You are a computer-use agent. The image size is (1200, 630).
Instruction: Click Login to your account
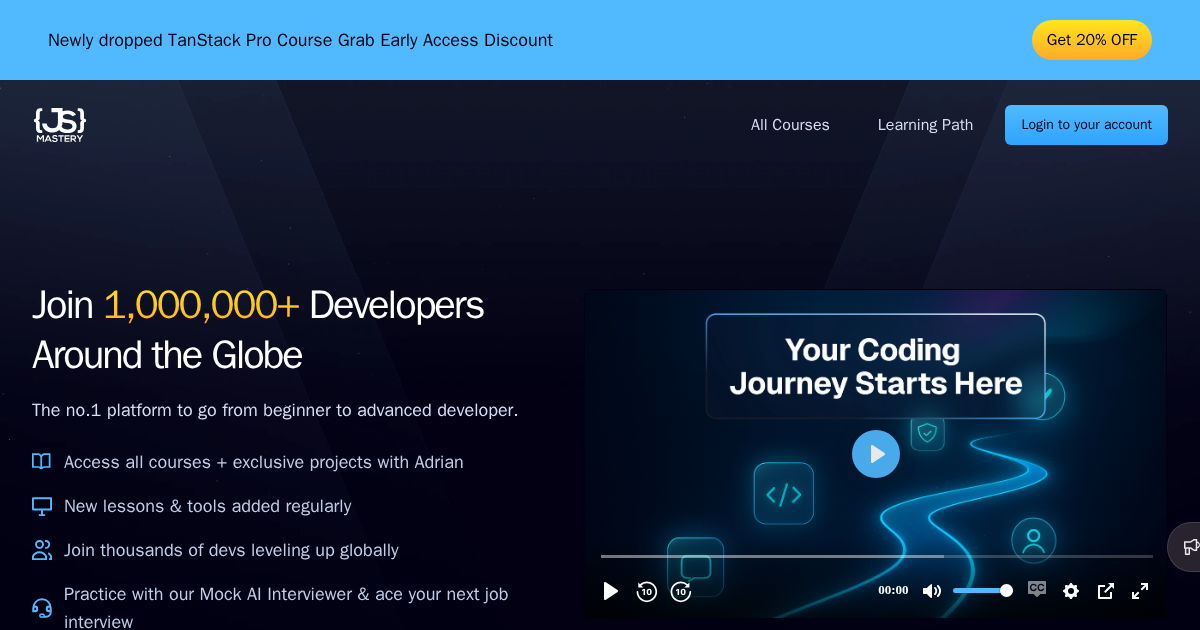(1086, 125)
